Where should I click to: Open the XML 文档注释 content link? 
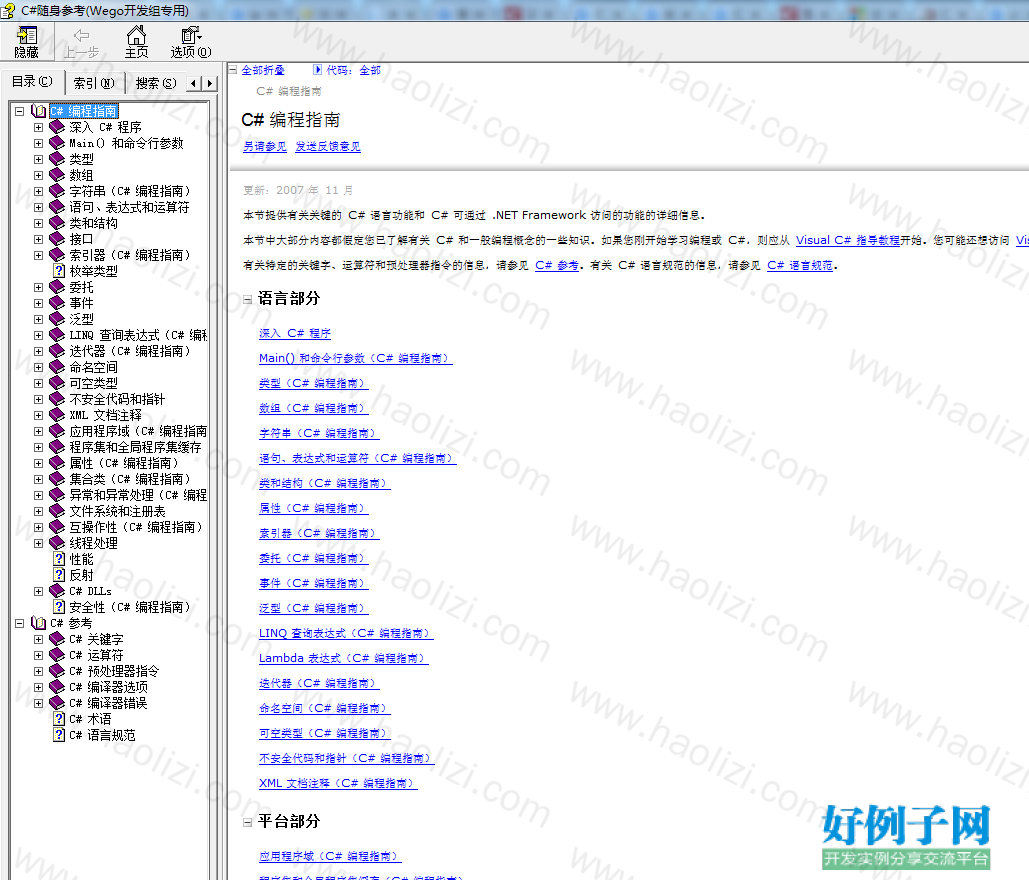[338, 783]
